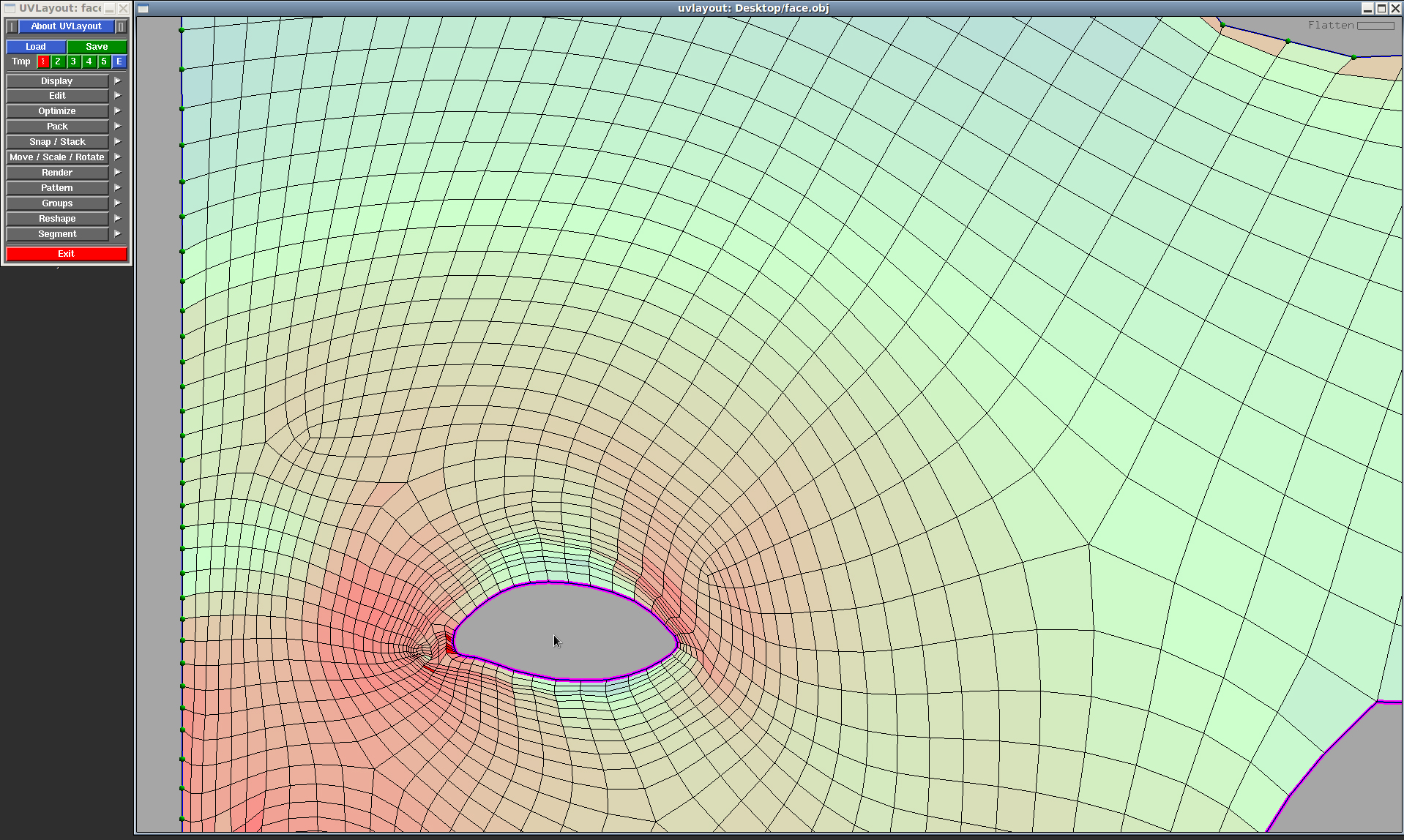This screenshot has width=1404, height=840.
Task: Close the uvlayout viewport window
Action: (1395, 9)
